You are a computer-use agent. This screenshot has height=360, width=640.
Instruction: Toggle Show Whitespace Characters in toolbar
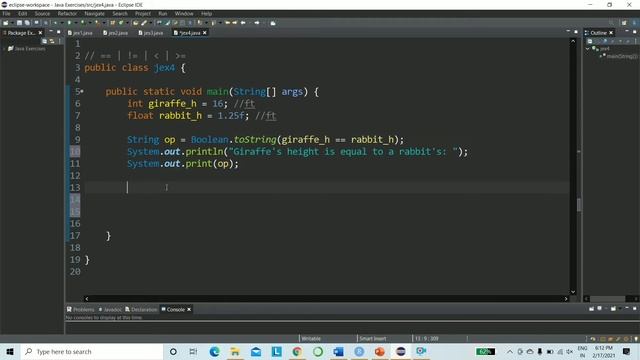(190, 23)
